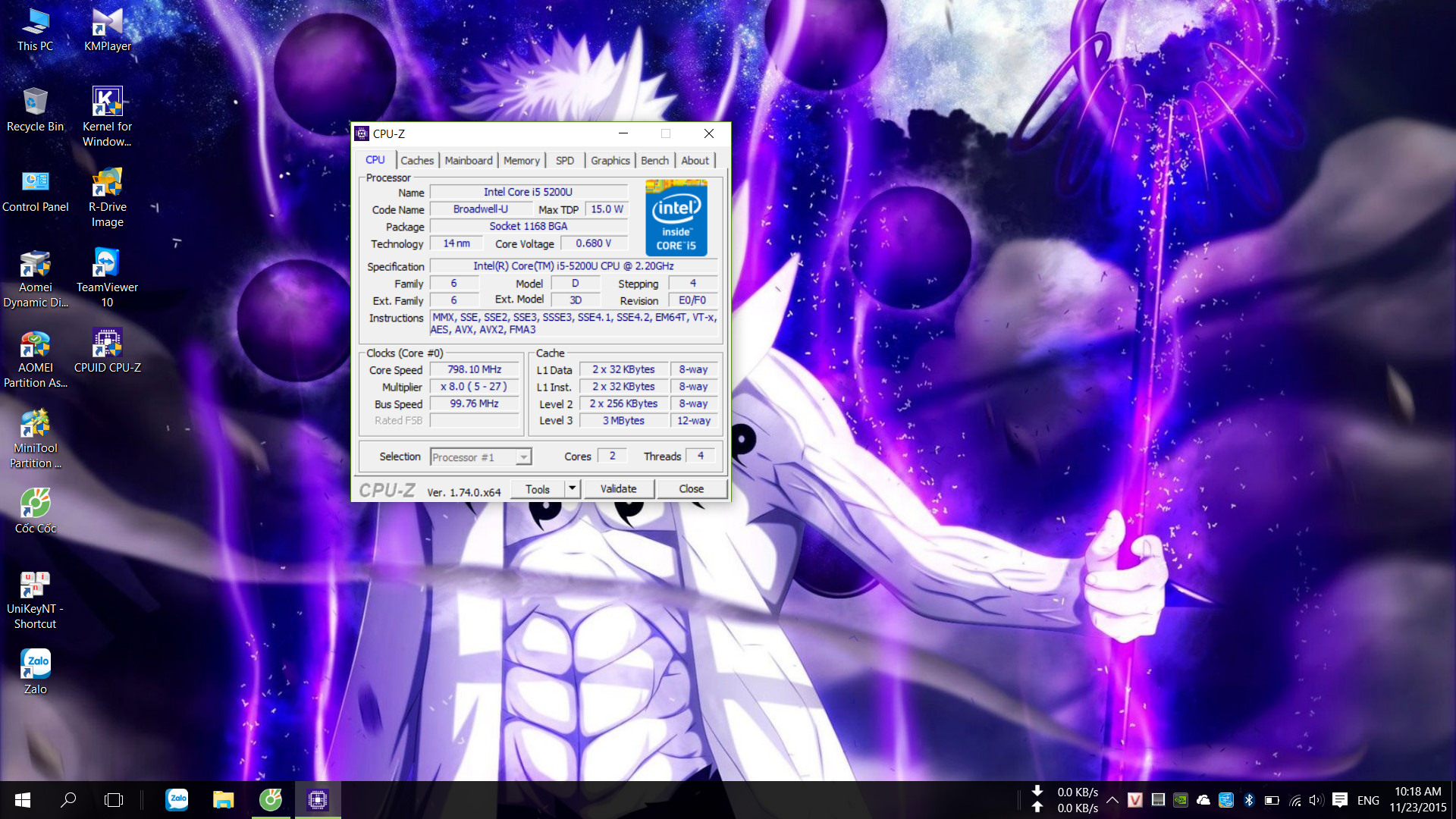Screen dimensions: 1456x819
Task: Open the Wi-Fi network tray icon
Action: click(1295, 800)
